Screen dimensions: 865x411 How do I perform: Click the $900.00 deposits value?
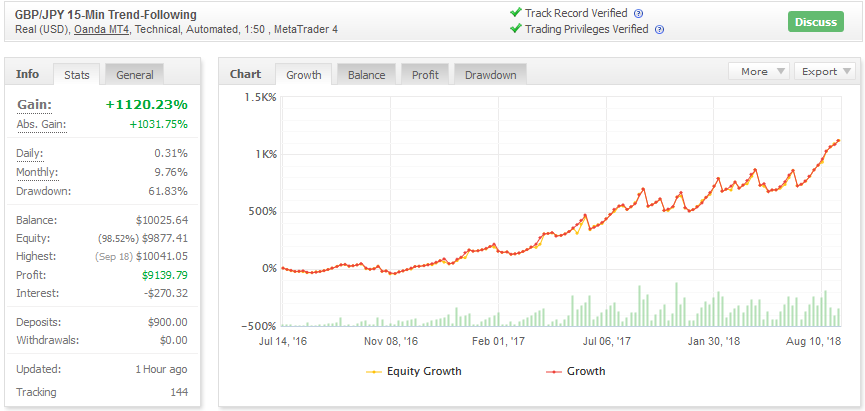click(x=168, y=322)
